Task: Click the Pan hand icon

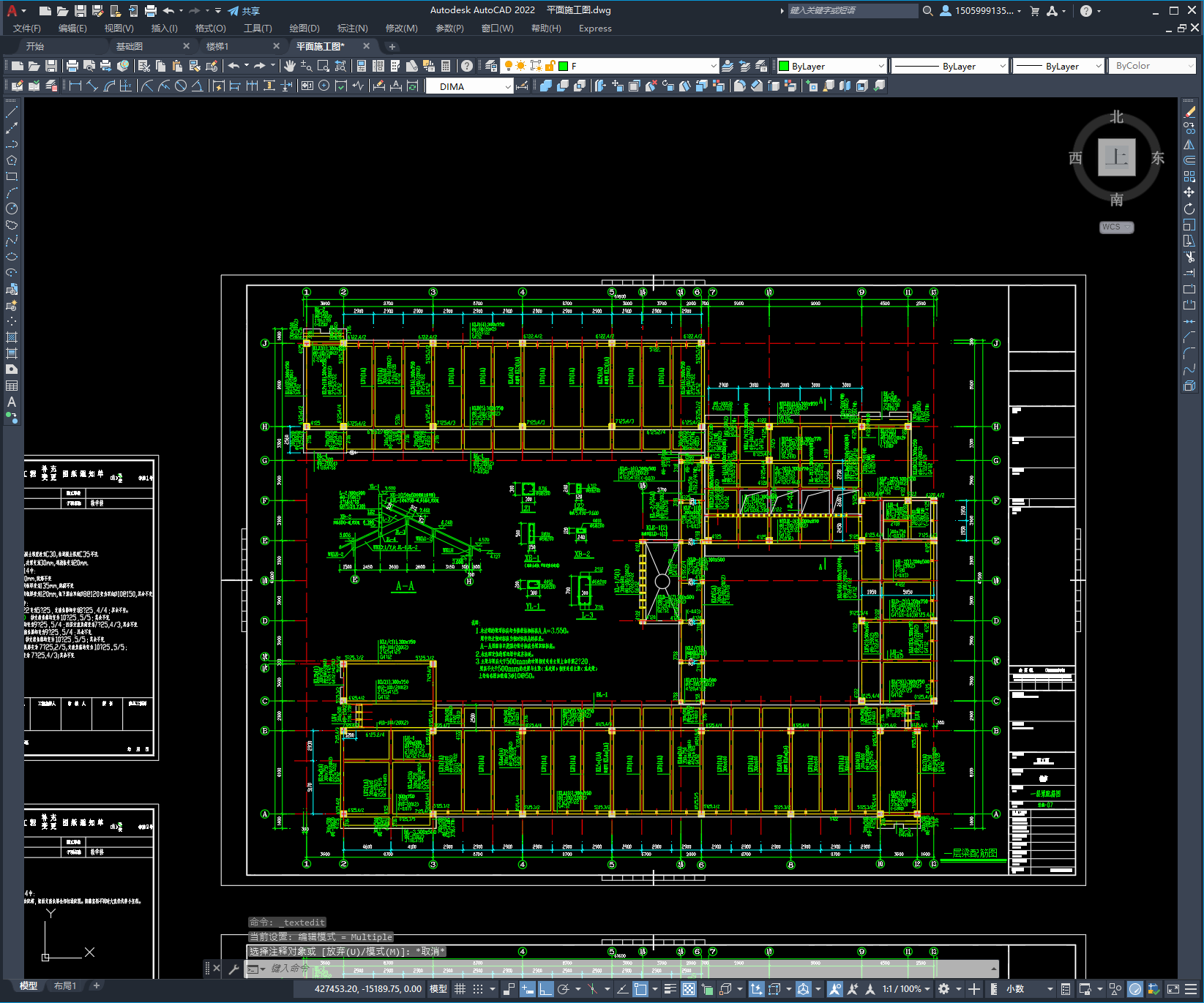Action: (x=290, y=66)
